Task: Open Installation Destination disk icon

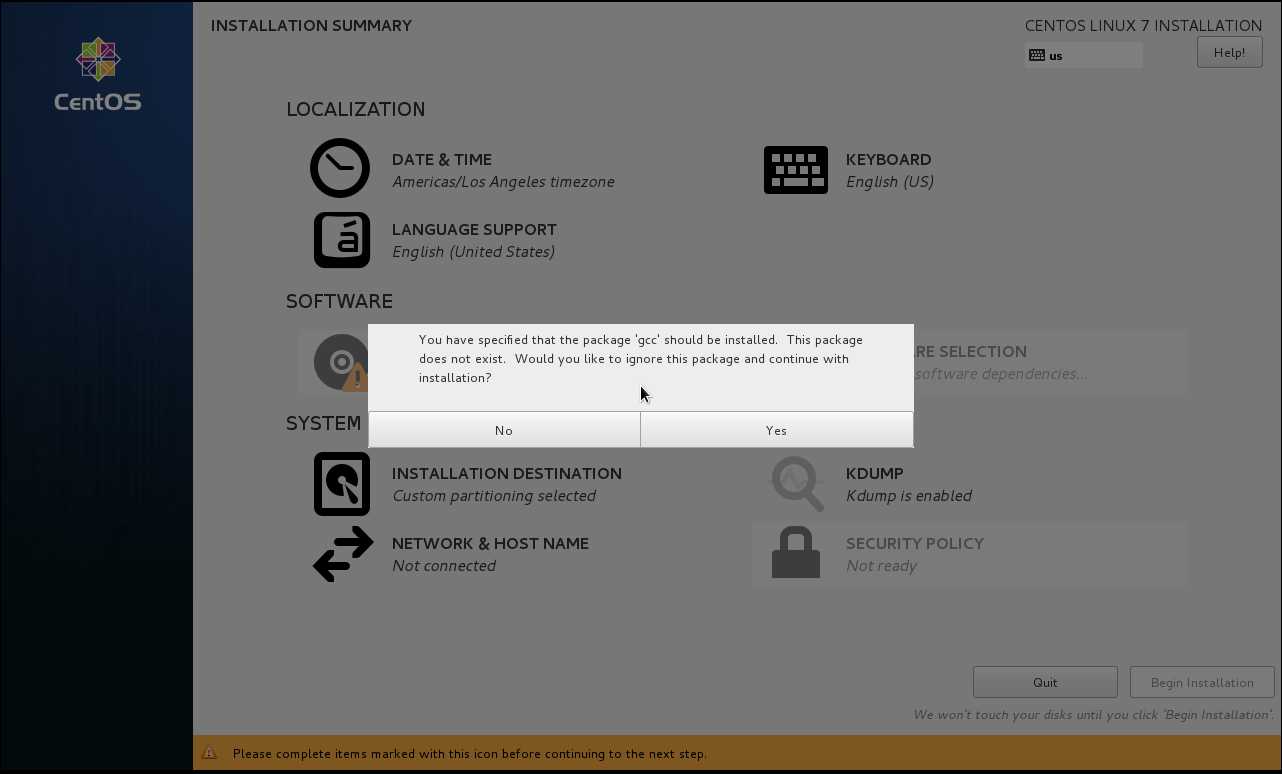Action: click(342, 484)
